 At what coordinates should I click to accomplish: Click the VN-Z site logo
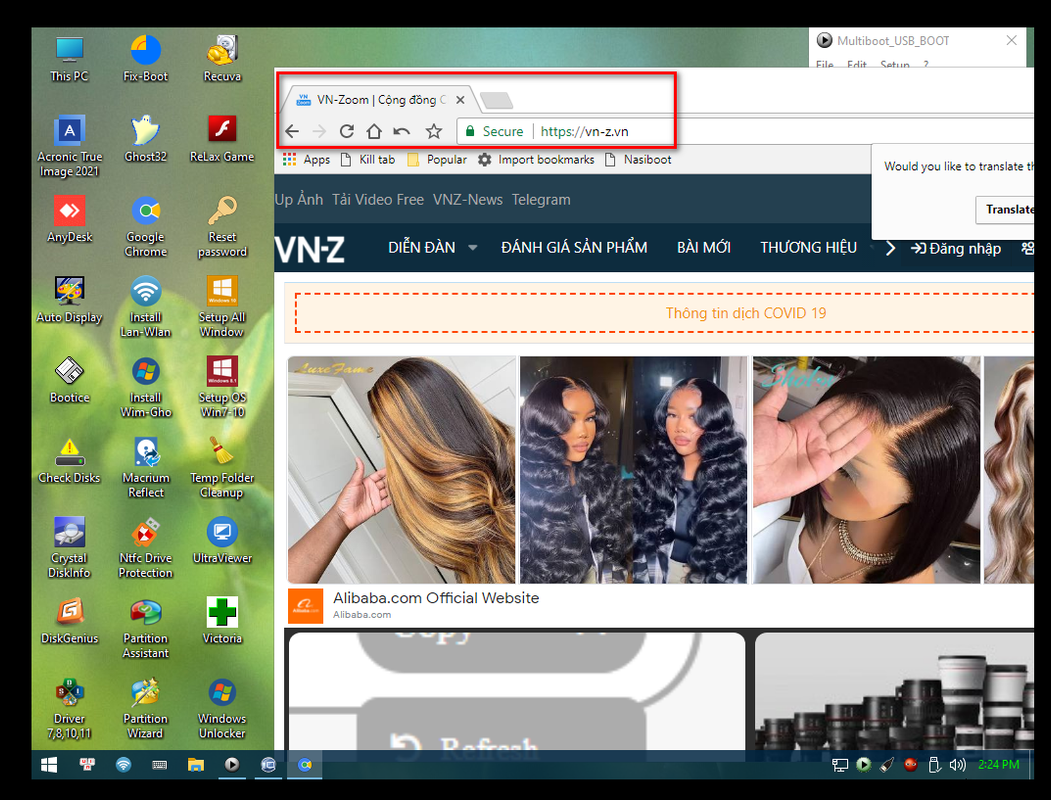coord(310,249)
